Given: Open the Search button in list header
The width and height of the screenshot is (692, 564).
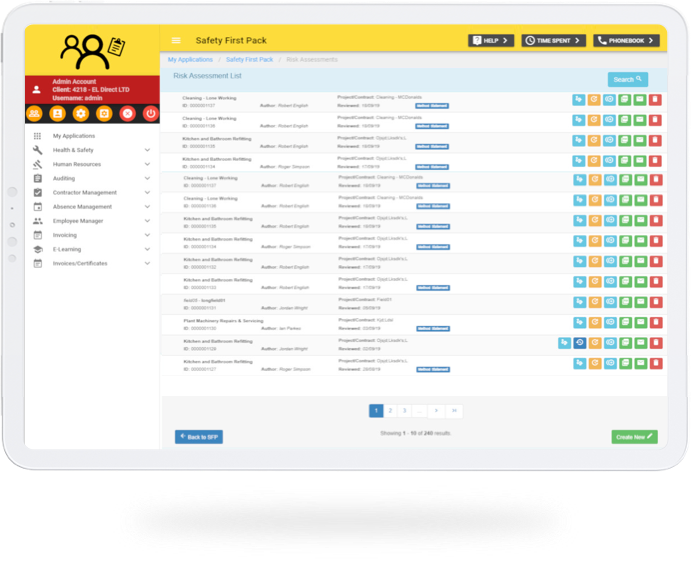Looking at the screenshot, I should (627, 79).
